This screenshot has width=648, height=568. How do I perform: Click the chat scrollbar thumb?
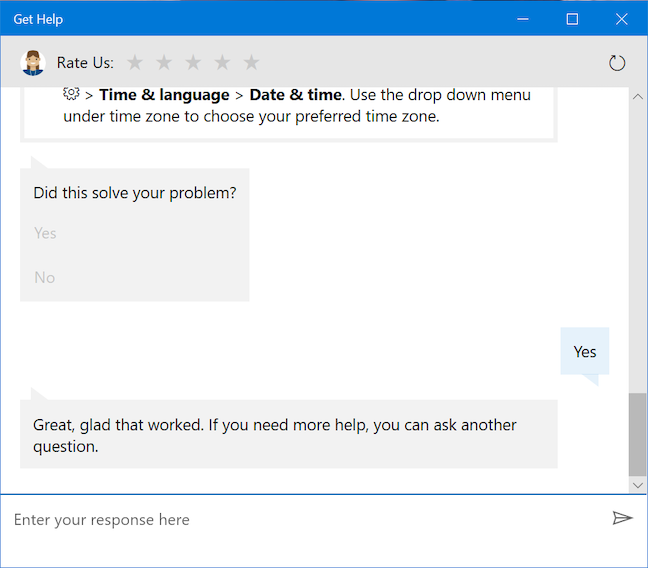coord(638,433)
